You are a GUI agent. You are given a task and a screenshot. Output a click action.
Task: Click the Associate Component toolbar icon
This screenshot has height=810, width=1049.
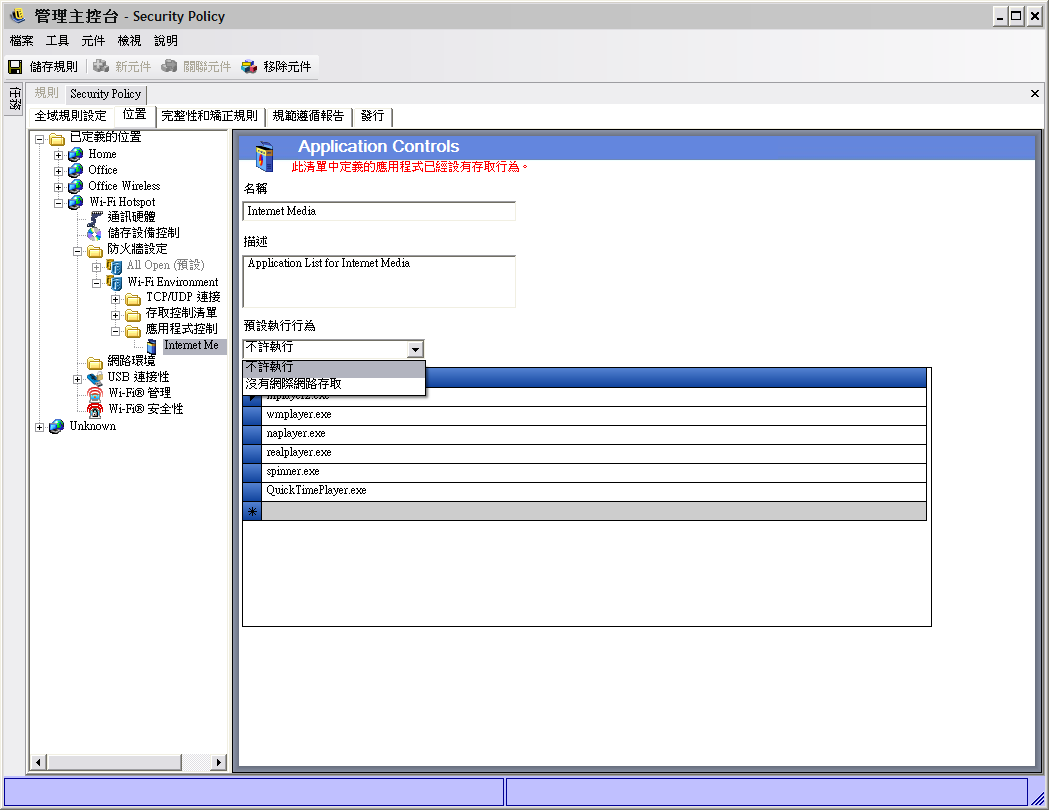[x=169, y=66]
